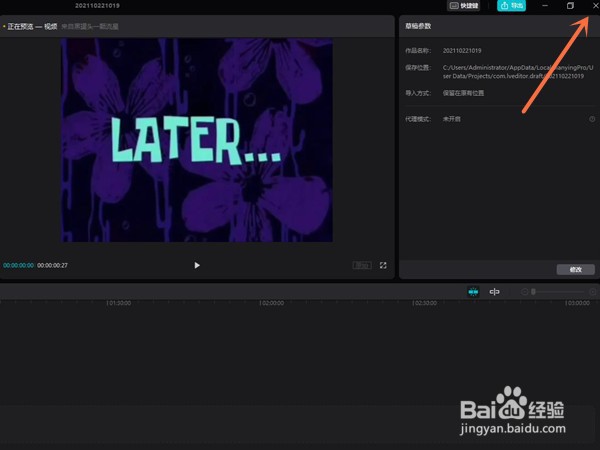Click the title bar project name 202110221019

[x=97, y=6]
